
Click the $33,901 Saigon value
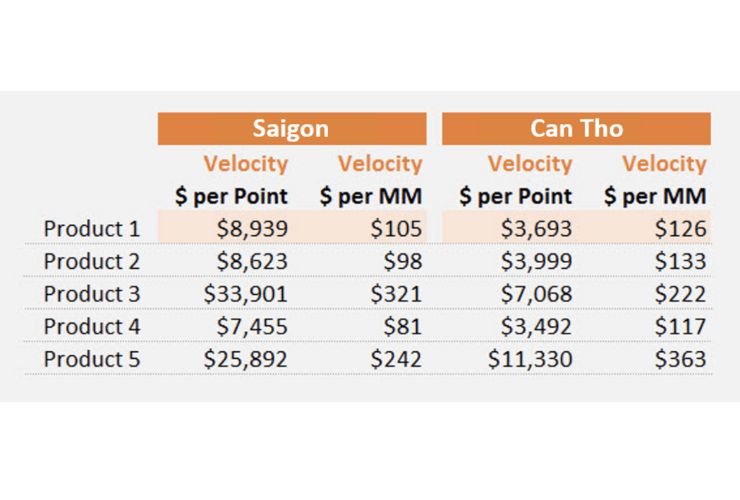(245, 294)
